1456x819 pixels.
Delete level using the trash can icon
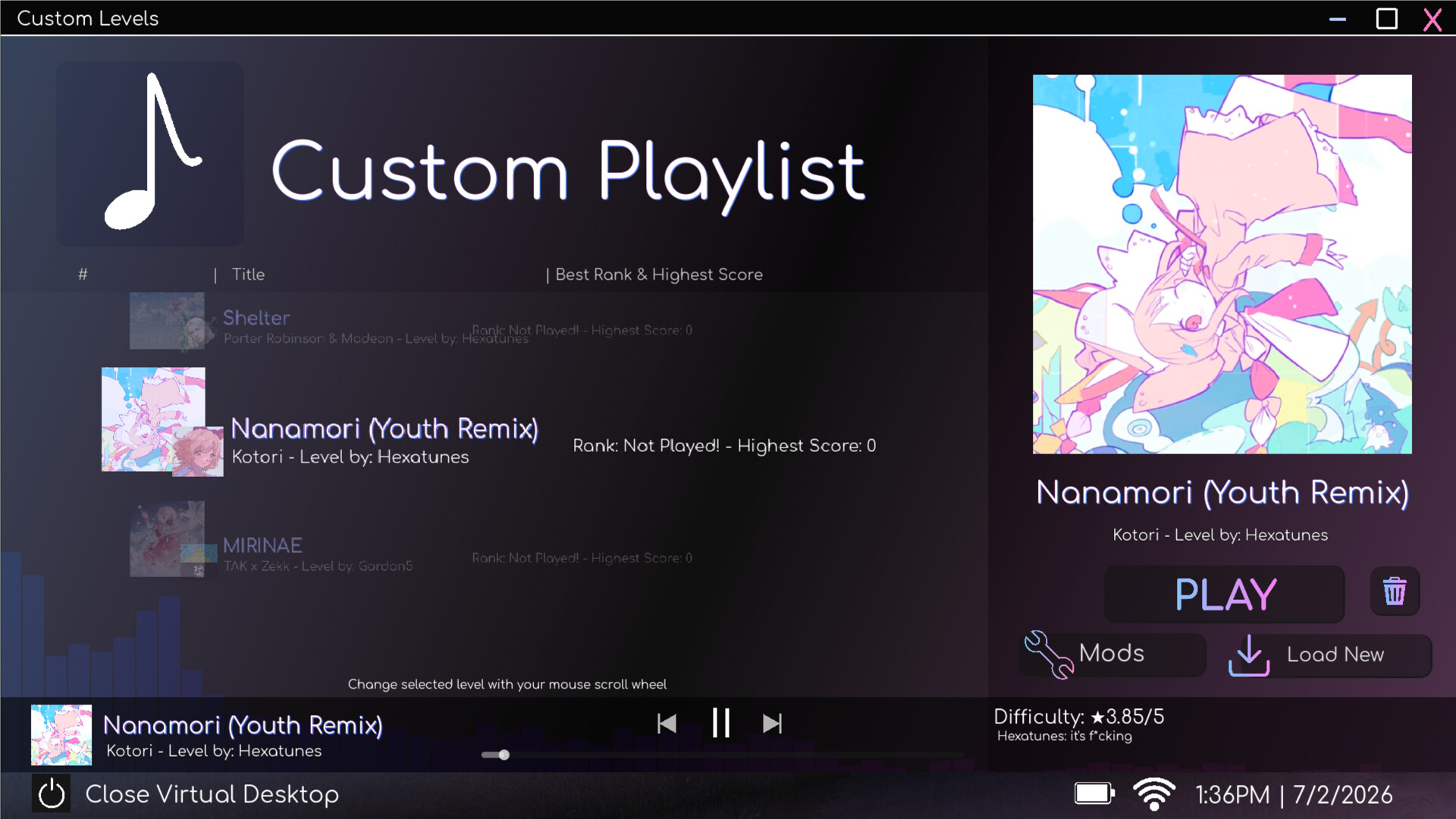(1395, 591)
